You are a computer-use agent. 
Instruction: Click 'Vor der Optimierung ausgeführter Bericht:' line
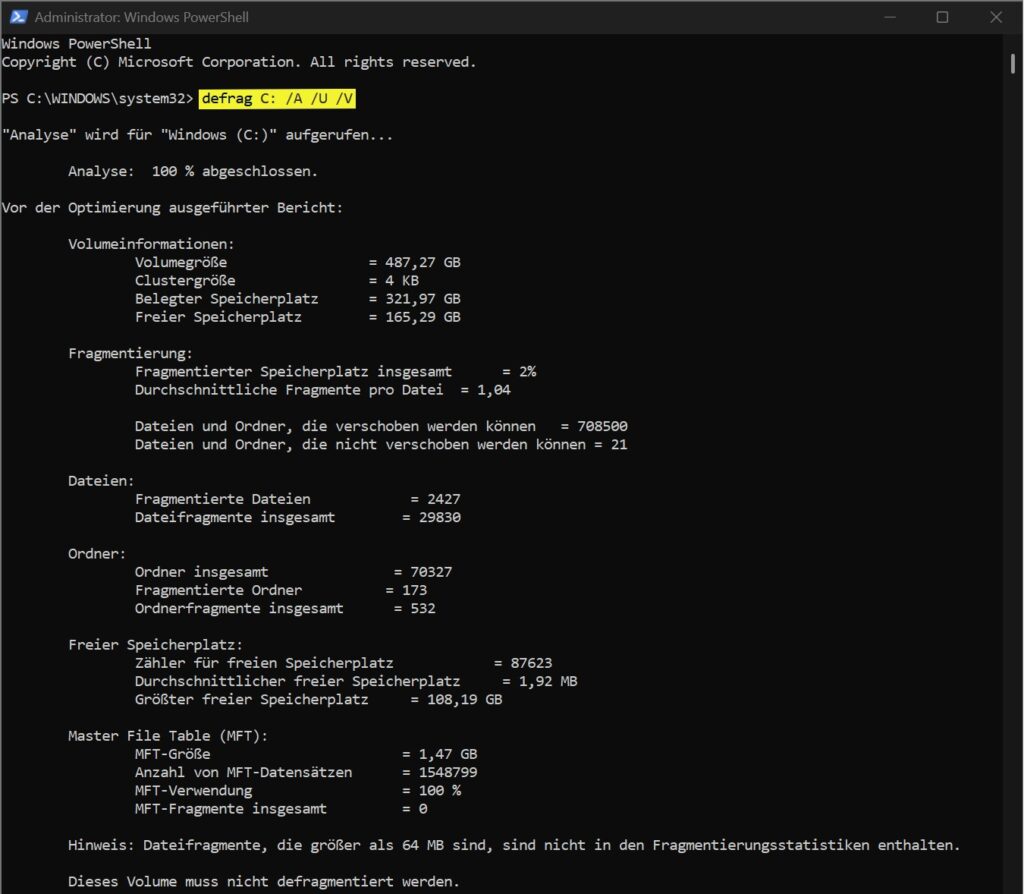172,208
